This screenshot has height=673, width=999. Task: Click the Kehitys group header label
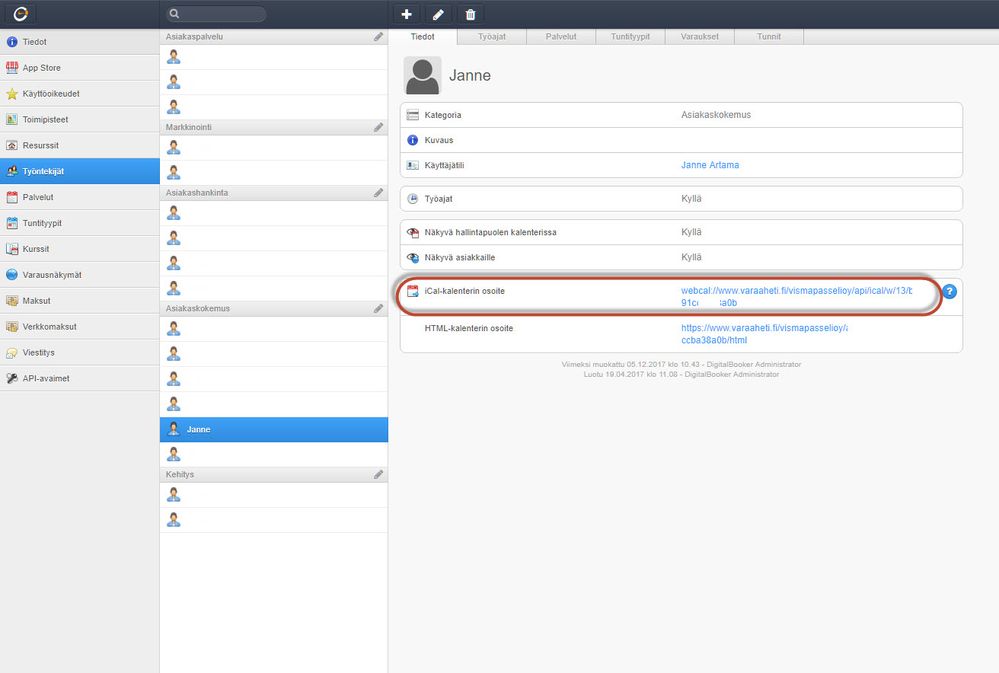[x=180, y=475]
